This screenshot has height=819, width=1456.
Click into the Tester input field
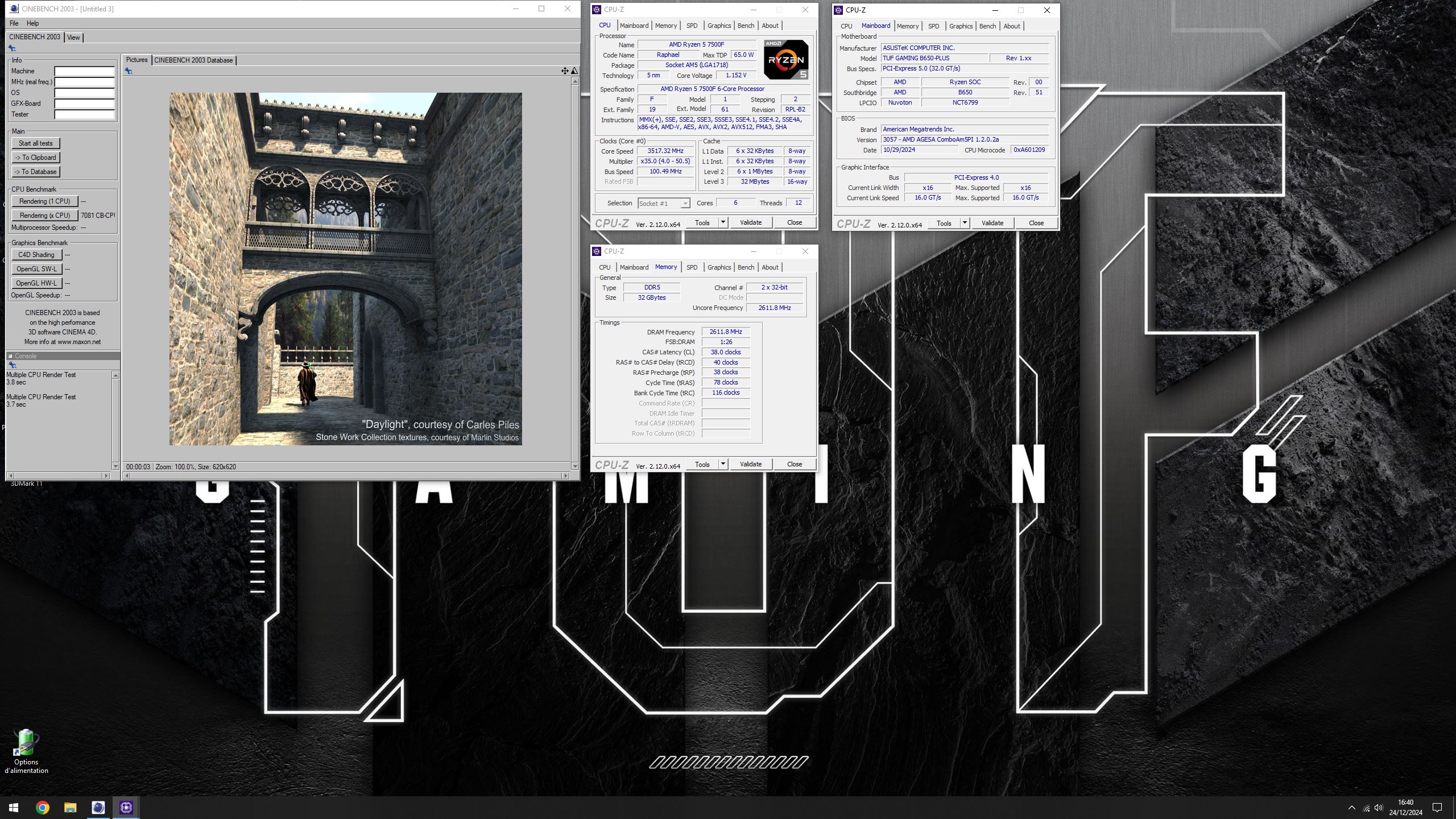[x=85, y=115]
